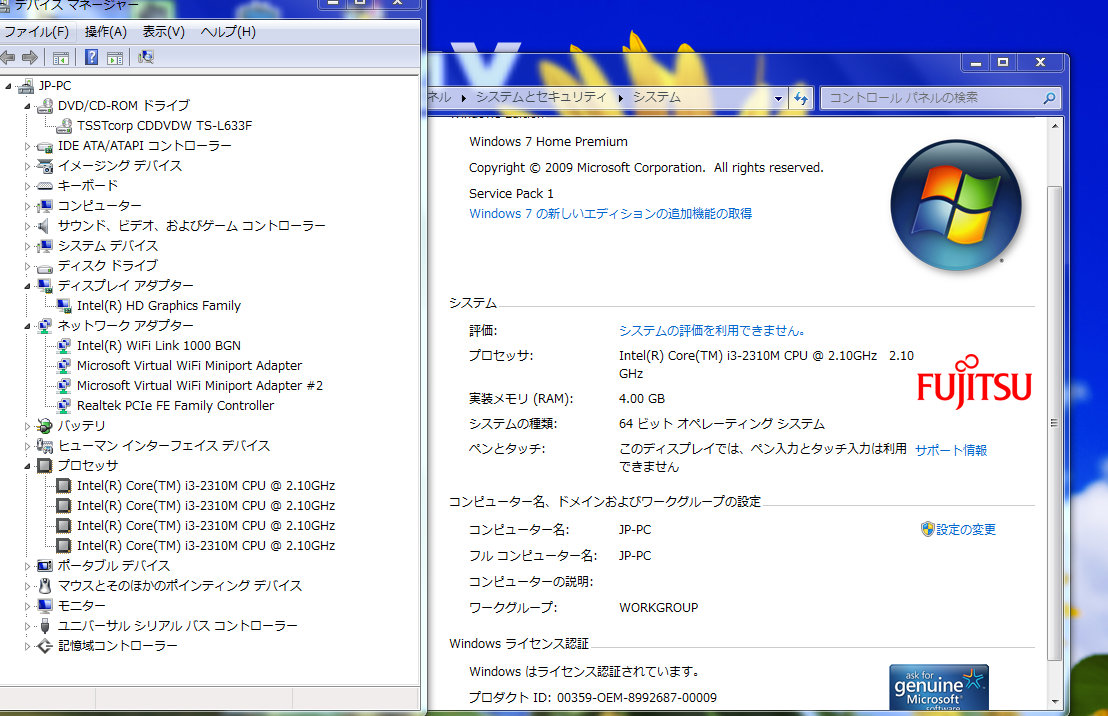Click the ask for genuine Microsoft badge

point(938,688)
